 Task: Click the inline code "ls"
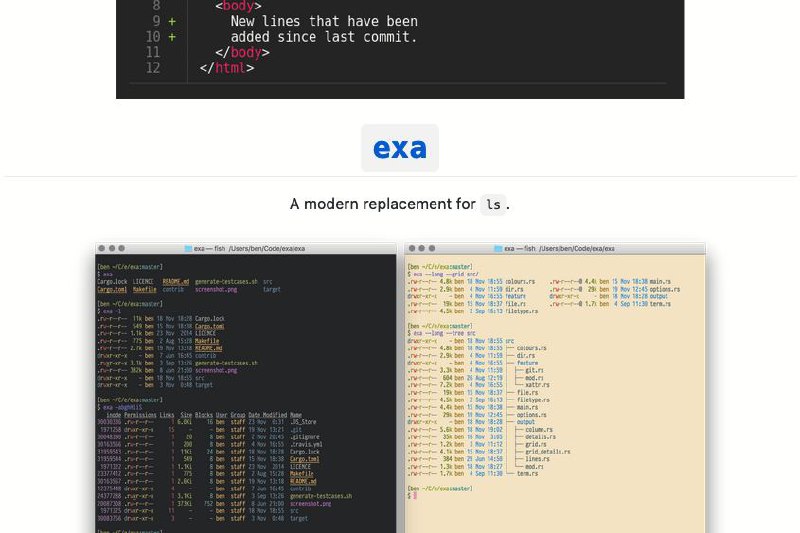493,205
